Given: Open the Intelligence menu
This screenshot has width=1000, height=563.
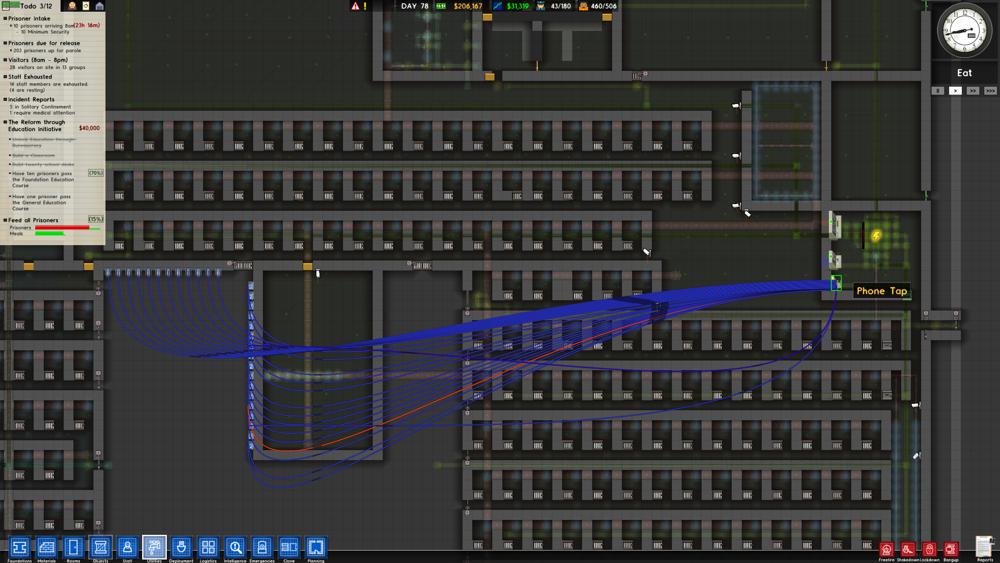Looking at the screenshot, I should pos(235,547).
